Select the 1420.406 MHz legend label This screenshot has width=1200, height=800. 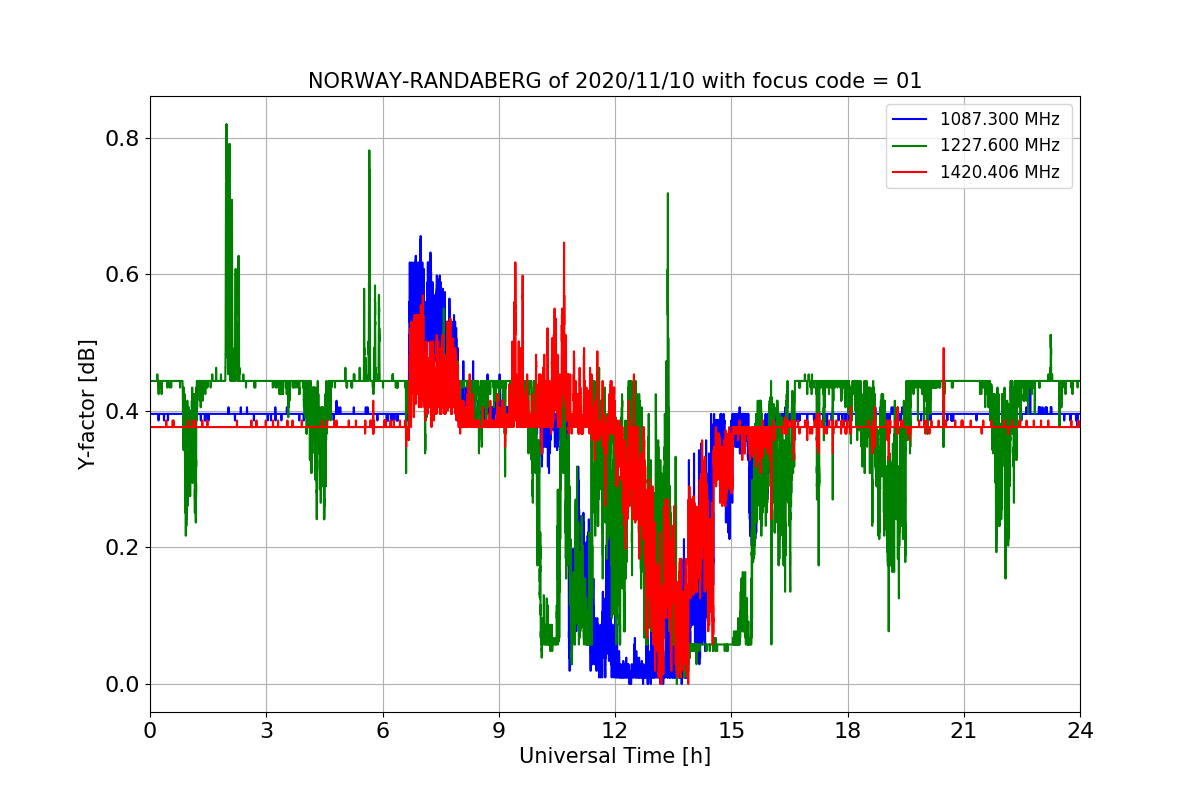coord(1000,172)
